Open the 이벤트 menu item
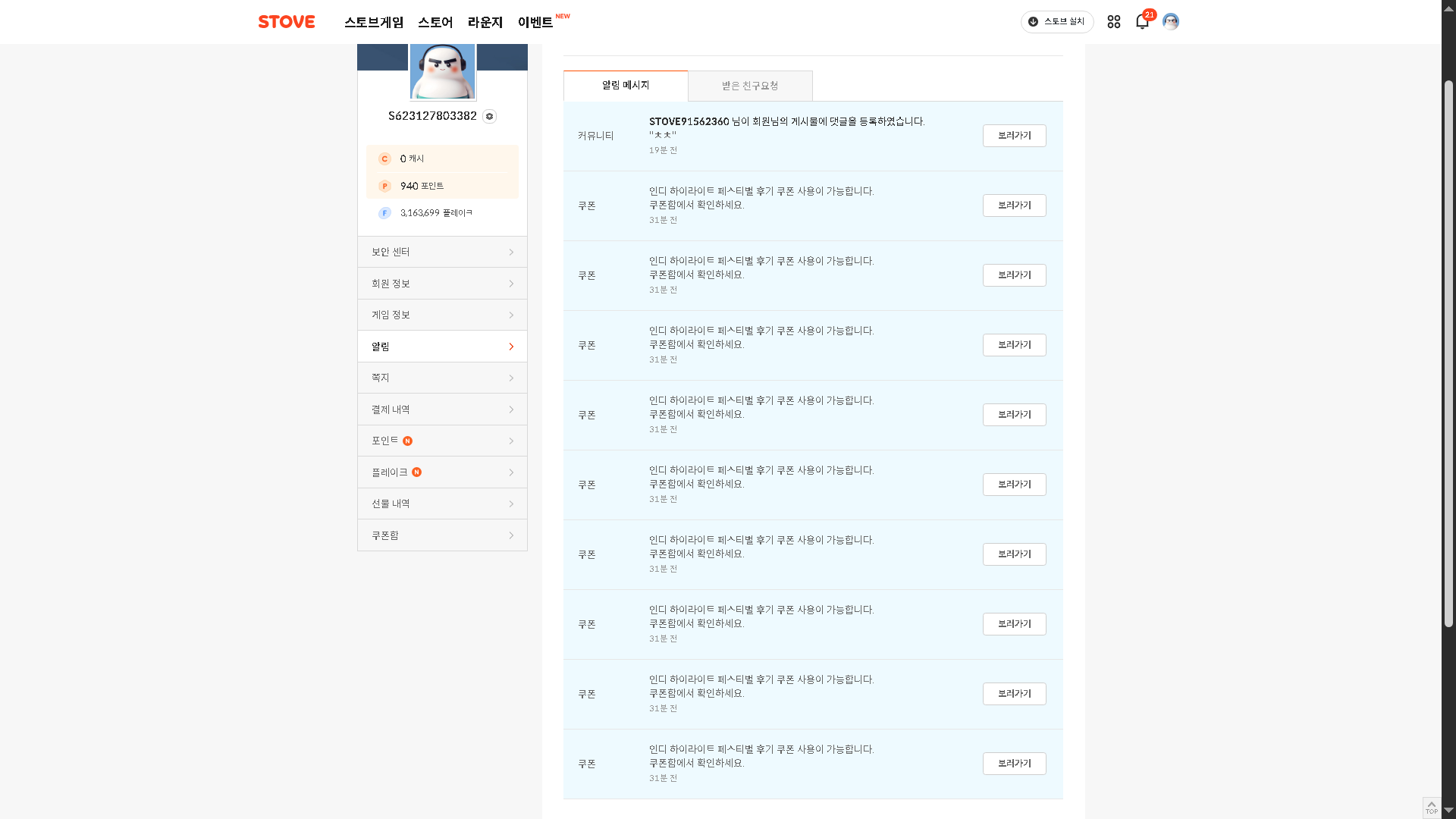 (x=535, y=22)
